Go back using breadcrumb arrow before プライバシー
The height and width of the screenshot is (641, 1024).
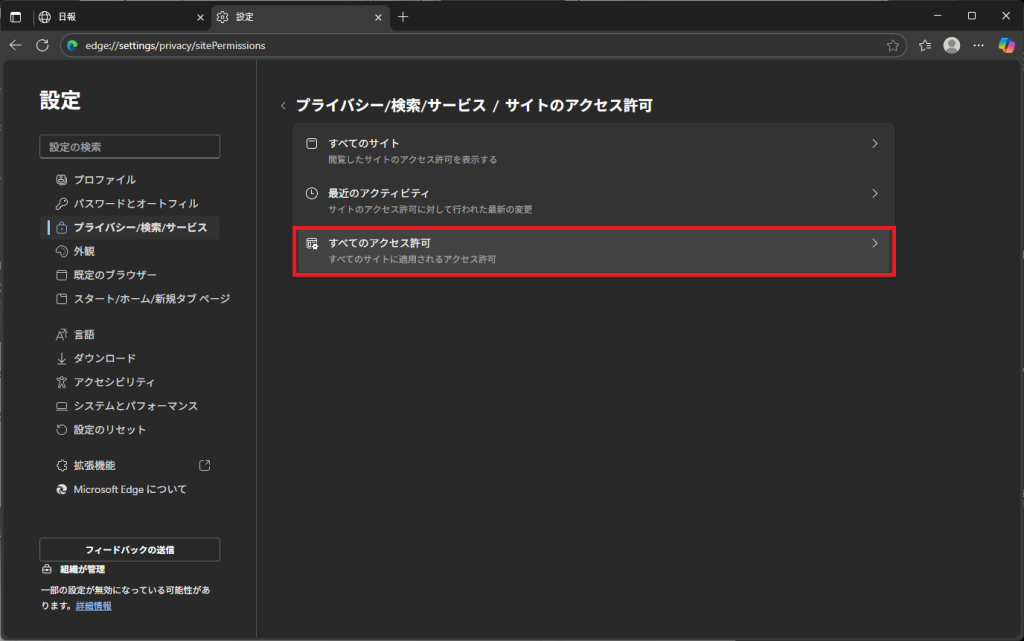(283, 106)
